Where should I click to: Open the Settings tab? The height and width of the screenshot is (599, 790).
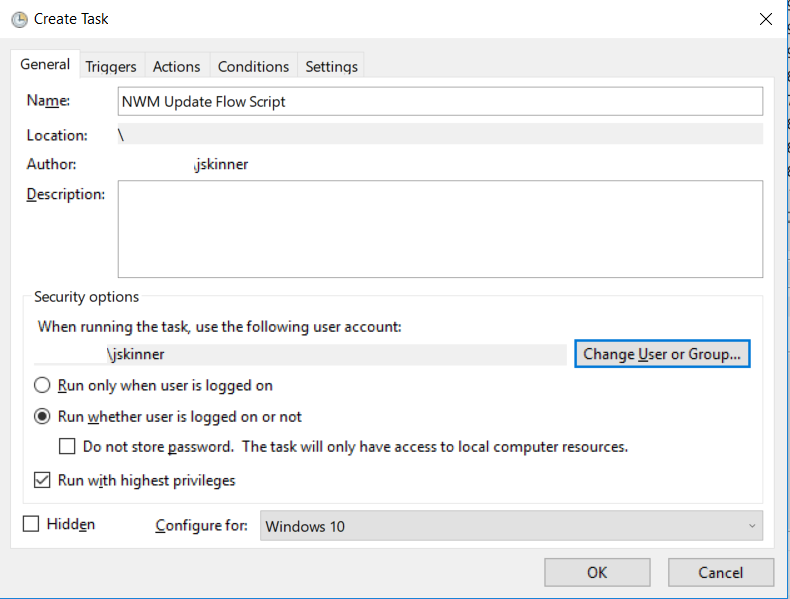pyautogui.click(x=331, y=66)
